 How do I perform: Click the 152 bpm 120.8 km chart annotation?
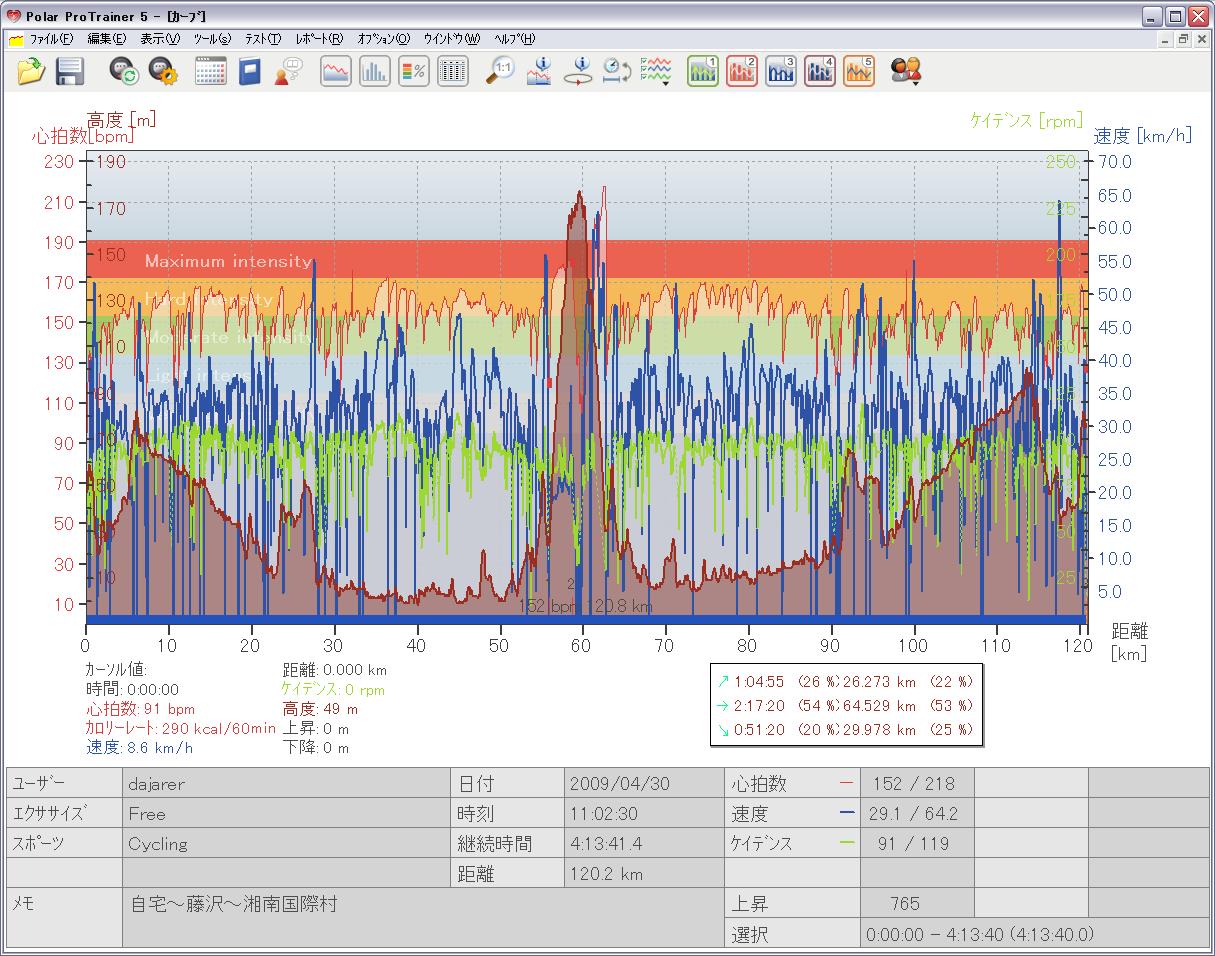(586, 606)
